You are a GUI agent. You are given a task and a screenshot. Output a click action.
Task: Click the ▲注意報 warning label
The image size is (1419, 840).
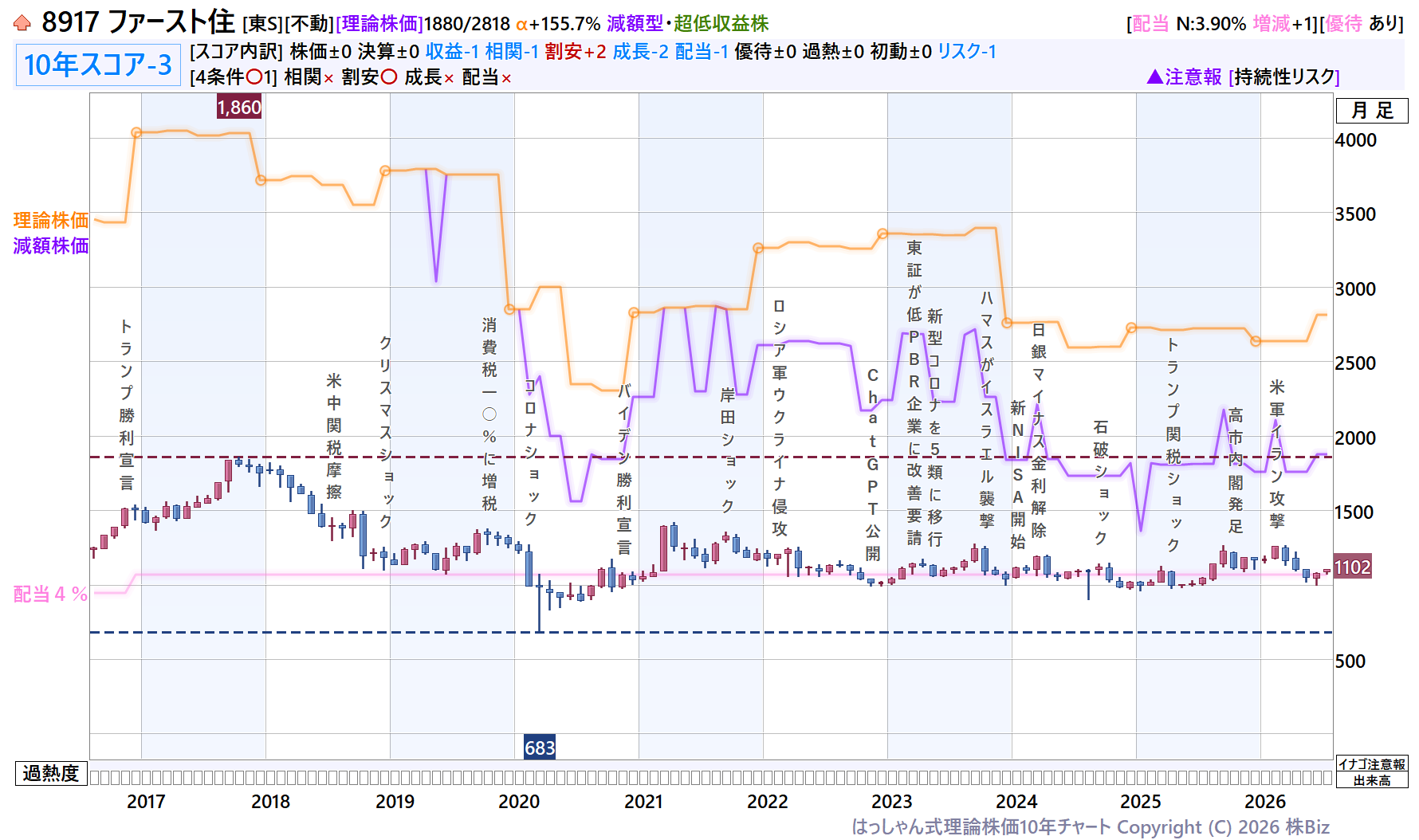tap(1184, 77)
